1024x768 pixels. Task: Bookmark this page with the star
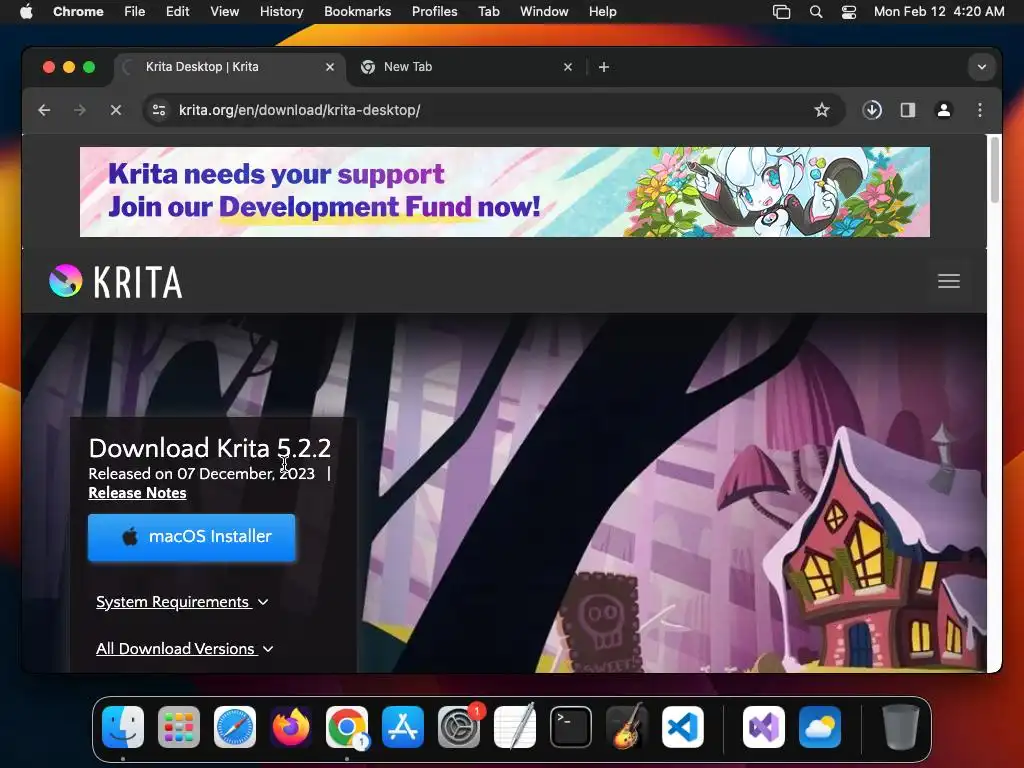click(822, 110)
